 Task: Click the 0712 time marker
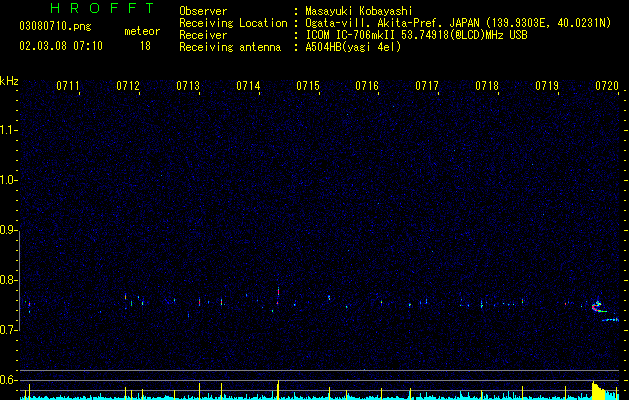[x=128, y=85]
